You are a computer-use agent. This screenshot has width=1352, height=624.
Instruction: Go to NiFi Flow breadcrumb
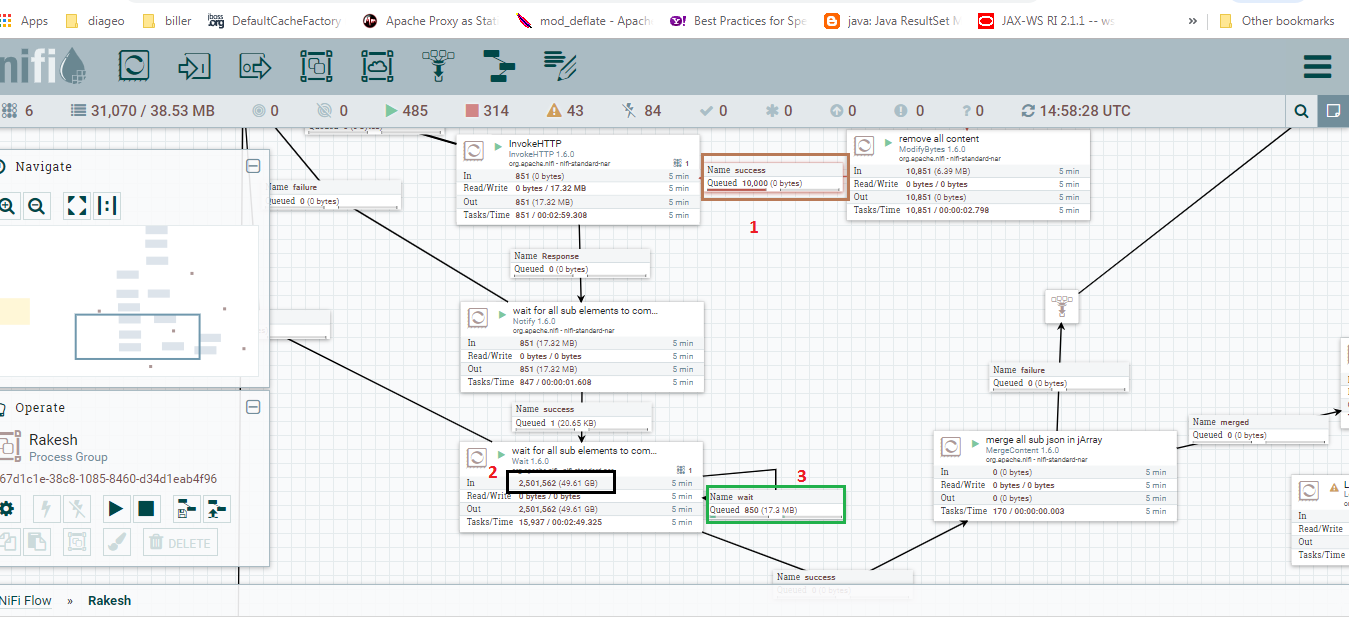tap(24, 601)
